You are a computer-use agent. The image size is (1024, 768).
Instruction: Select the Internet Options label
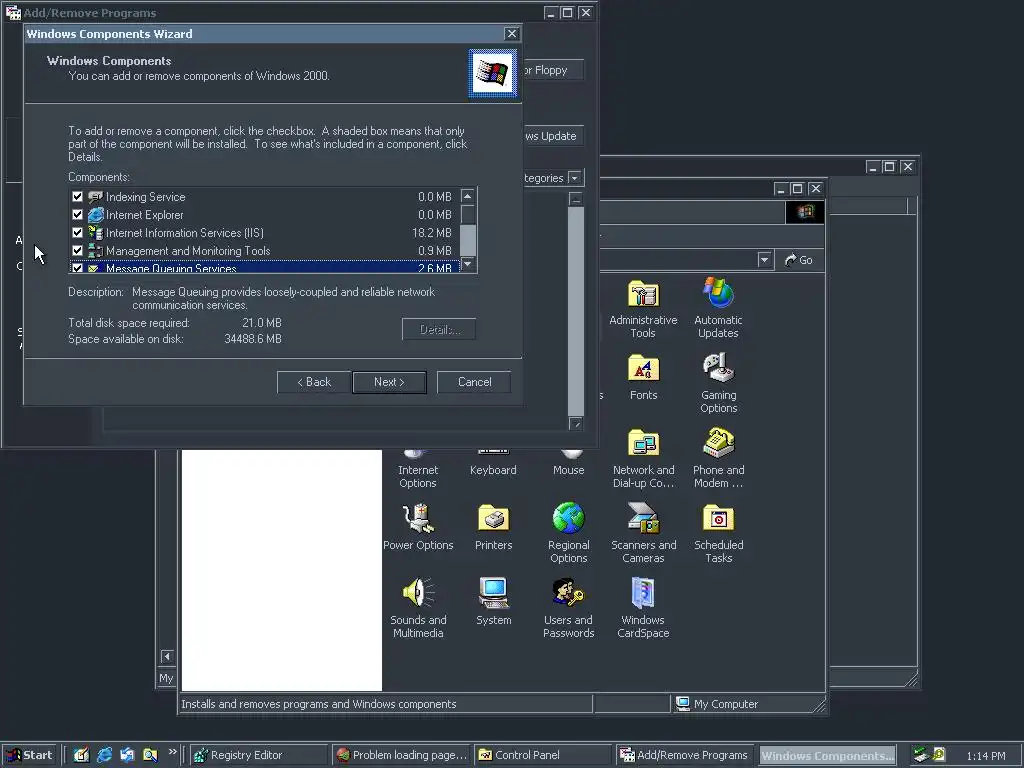click(x=418, y=477)
